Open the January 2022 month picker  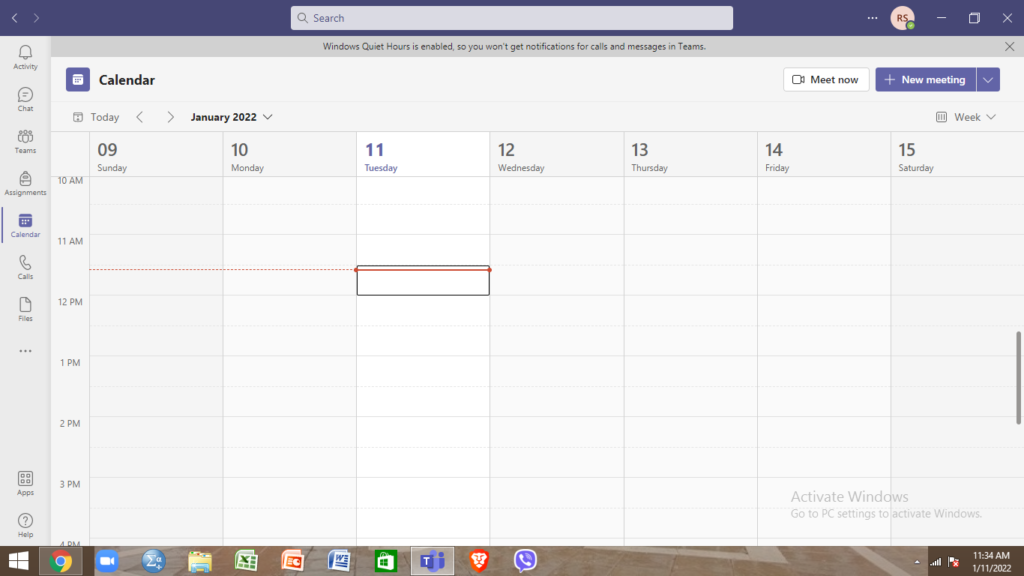coord(231,117)
